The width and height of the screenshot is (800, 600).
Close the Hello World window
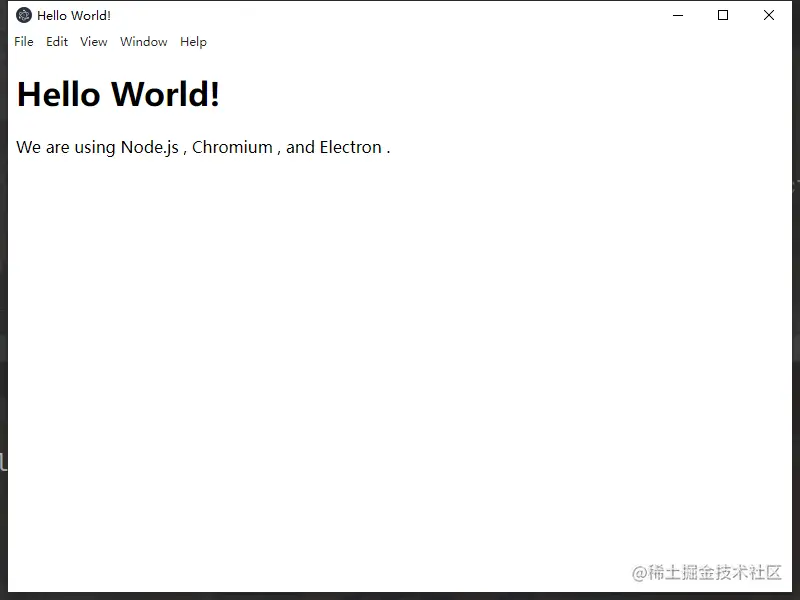(769, 15)
